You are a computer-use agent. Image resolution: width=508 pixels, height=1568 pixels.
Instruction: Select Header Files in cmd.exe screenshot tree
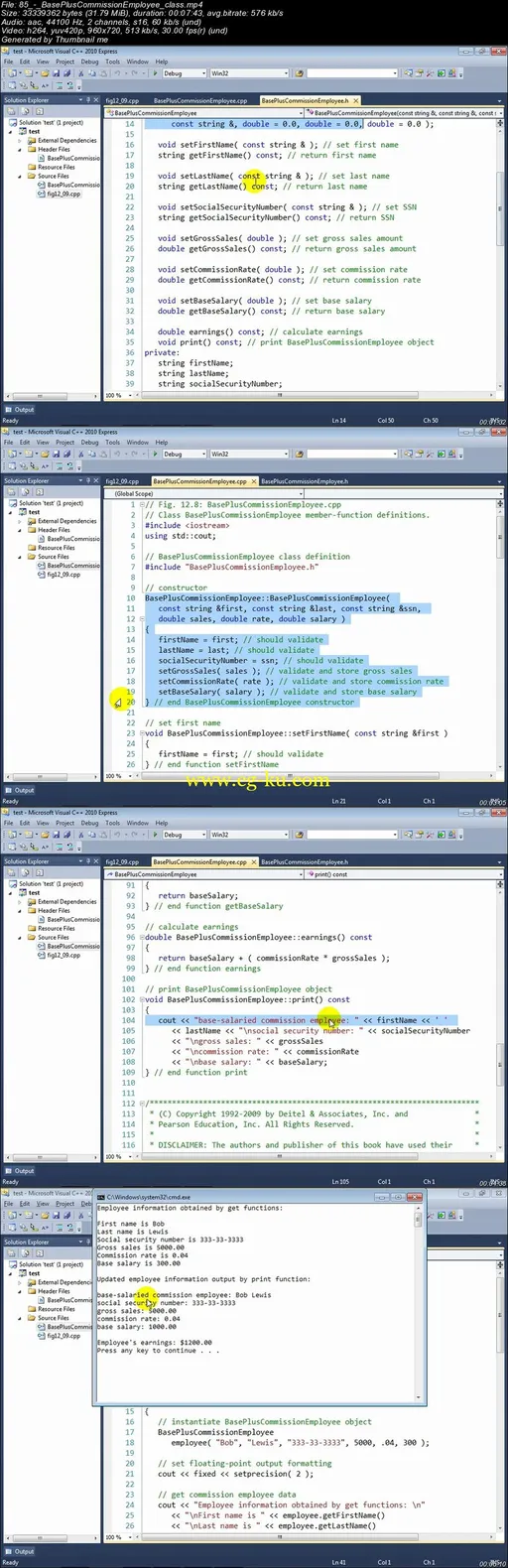coord(54,1291)
